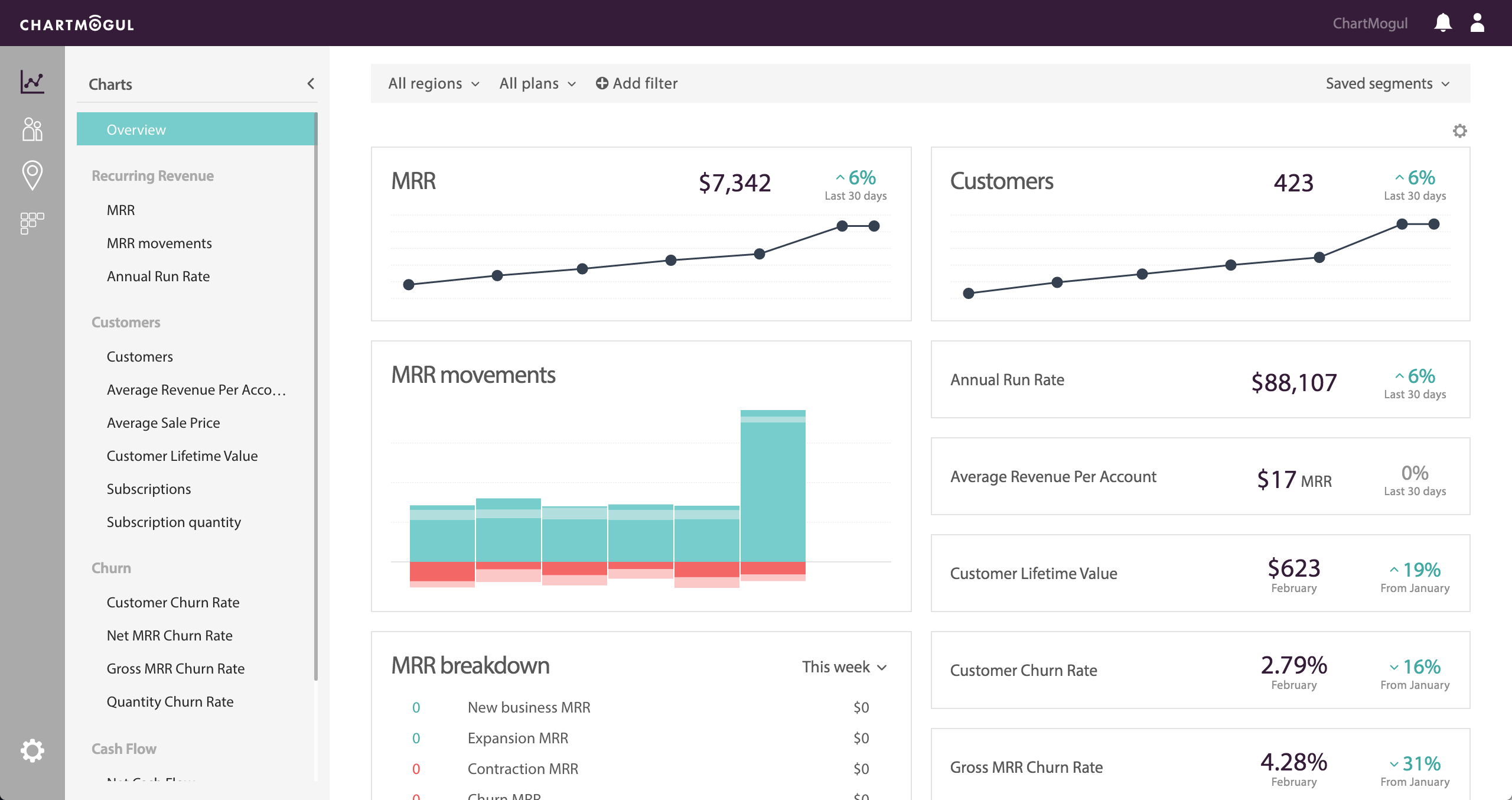This screenshot has width=1512, height=800.
Task: Click Add filter button
Action: (636, 82)
